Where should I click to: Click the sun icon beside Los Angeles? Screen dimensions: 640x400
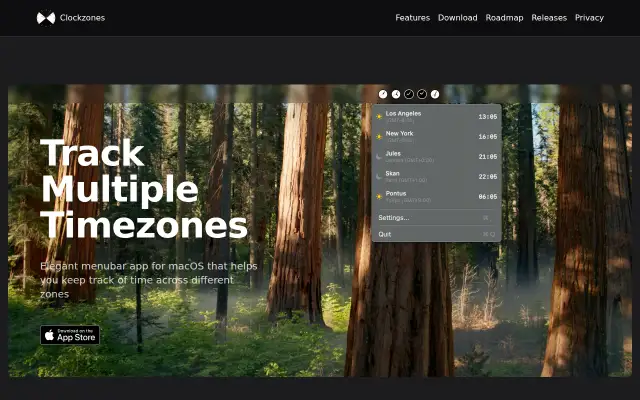click(x=379, y=117)
